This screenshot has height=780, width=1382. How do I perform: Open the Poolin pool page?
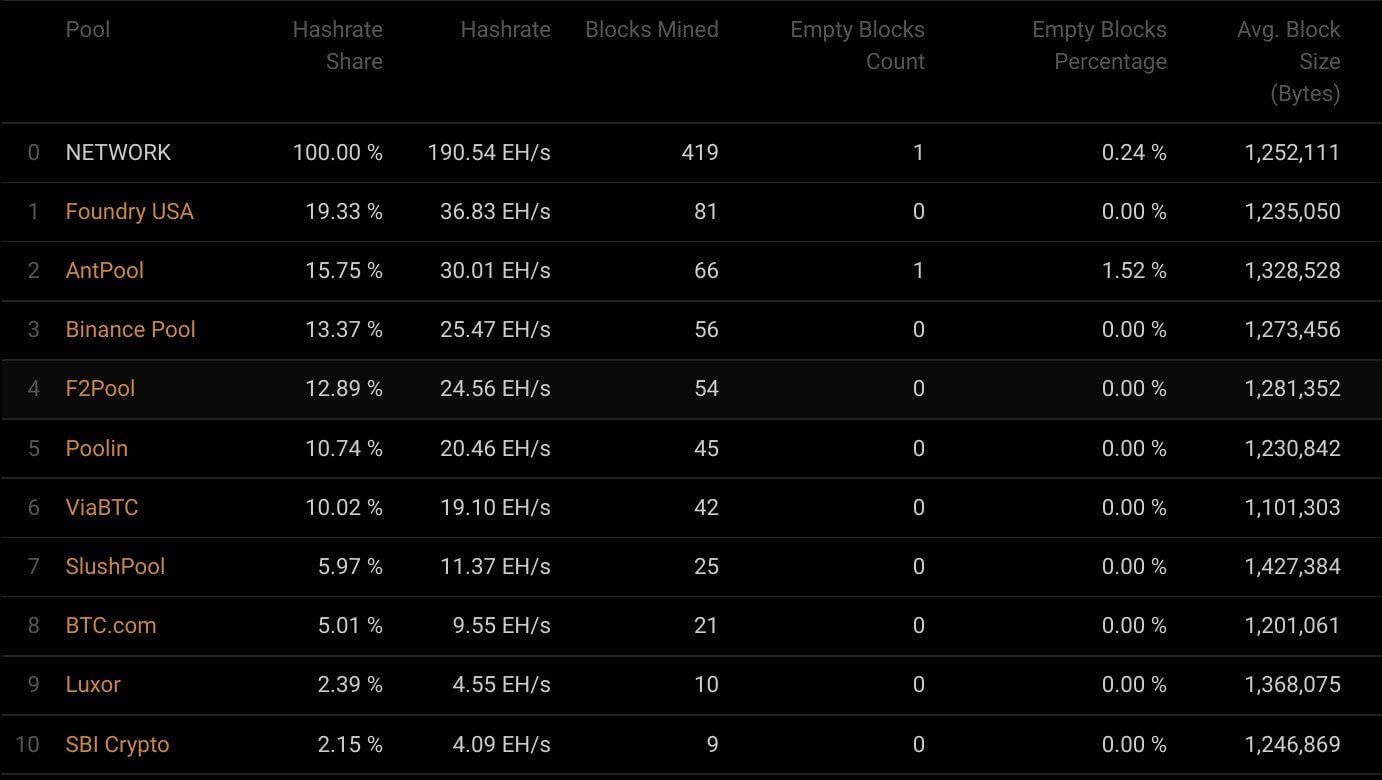tap(96, 448)
